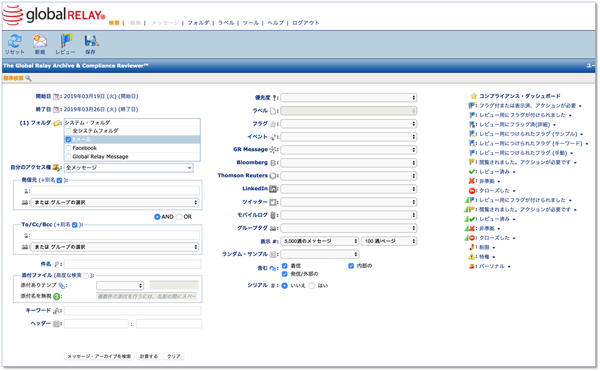Click the ログアウト menu item
This screenshot has width=600, height=371.
point(305,23)
